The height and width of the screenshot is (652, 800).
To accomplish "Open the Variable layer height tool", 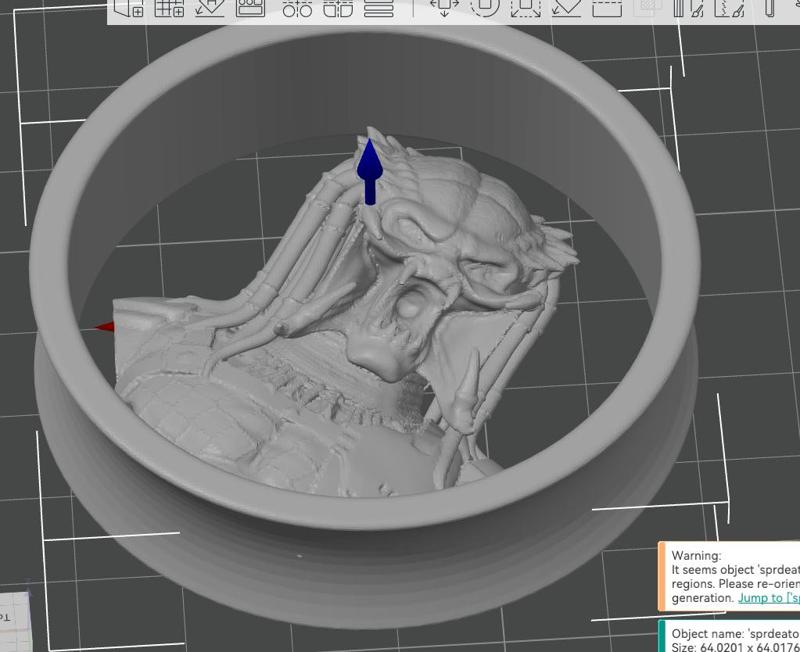I will (x=379, y=9).
